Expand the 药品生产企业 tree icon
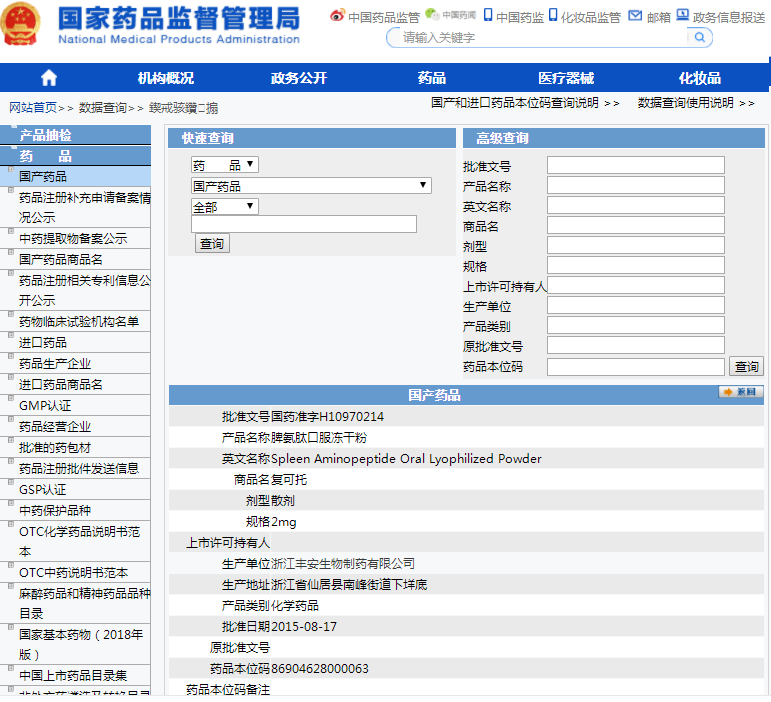The height and width of the screenshot is (702, 771). coord(11,356)
